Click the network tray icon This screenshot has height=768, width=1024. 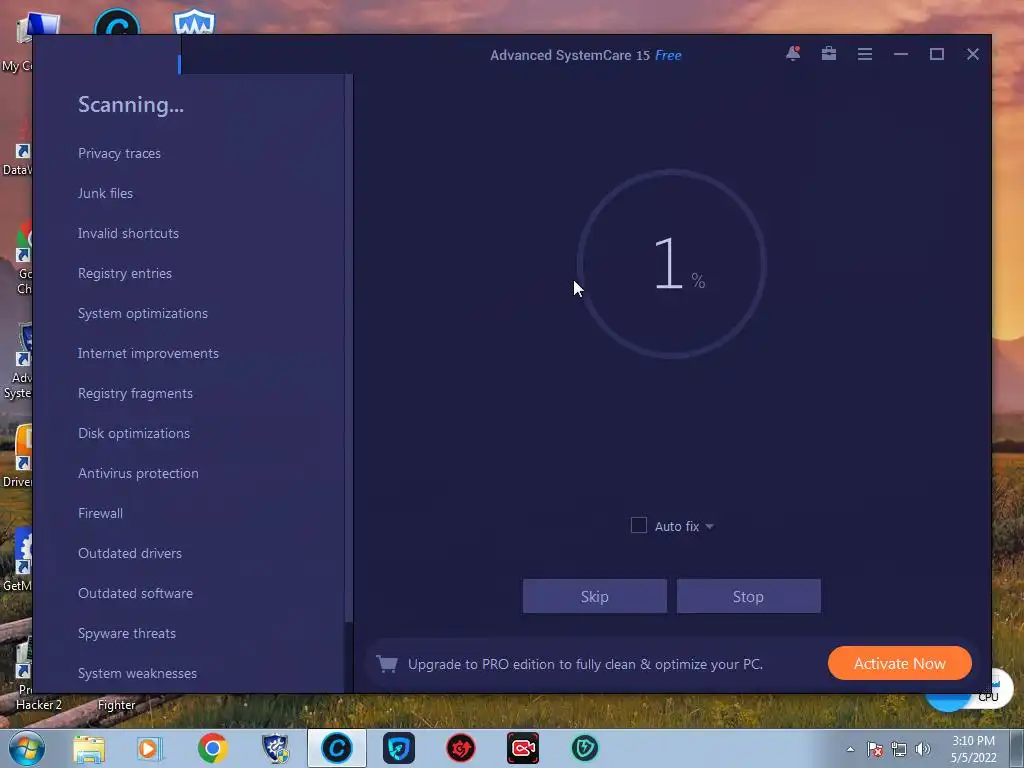tap(899, 749)
